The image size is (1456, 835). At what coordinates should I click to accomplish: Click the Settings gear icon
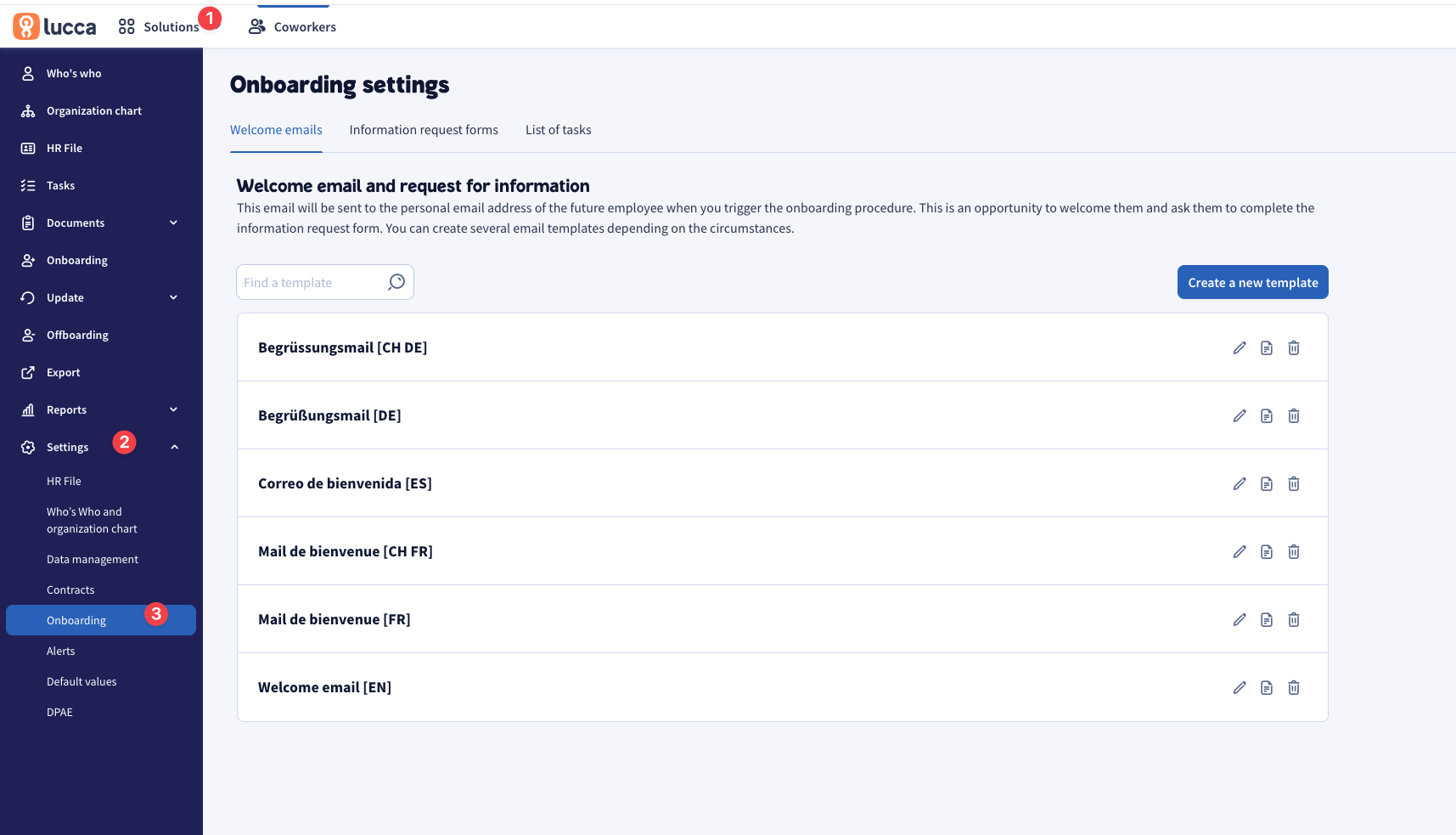[28, 447]
